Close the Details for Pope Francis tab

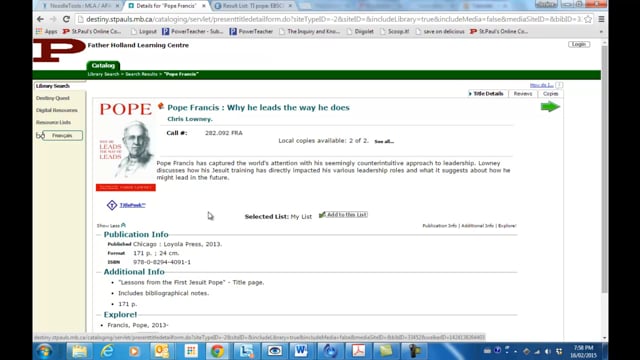[x=204, y=6]
